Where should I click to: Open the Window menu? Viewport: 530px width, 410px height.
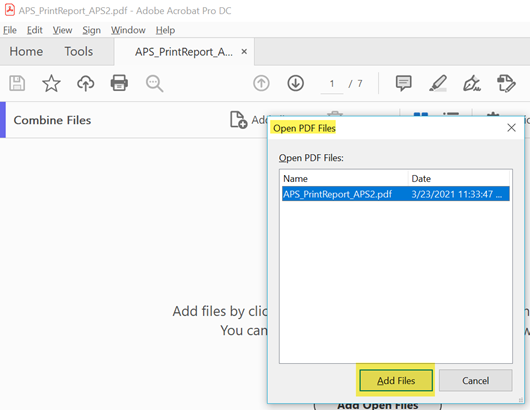128,30
